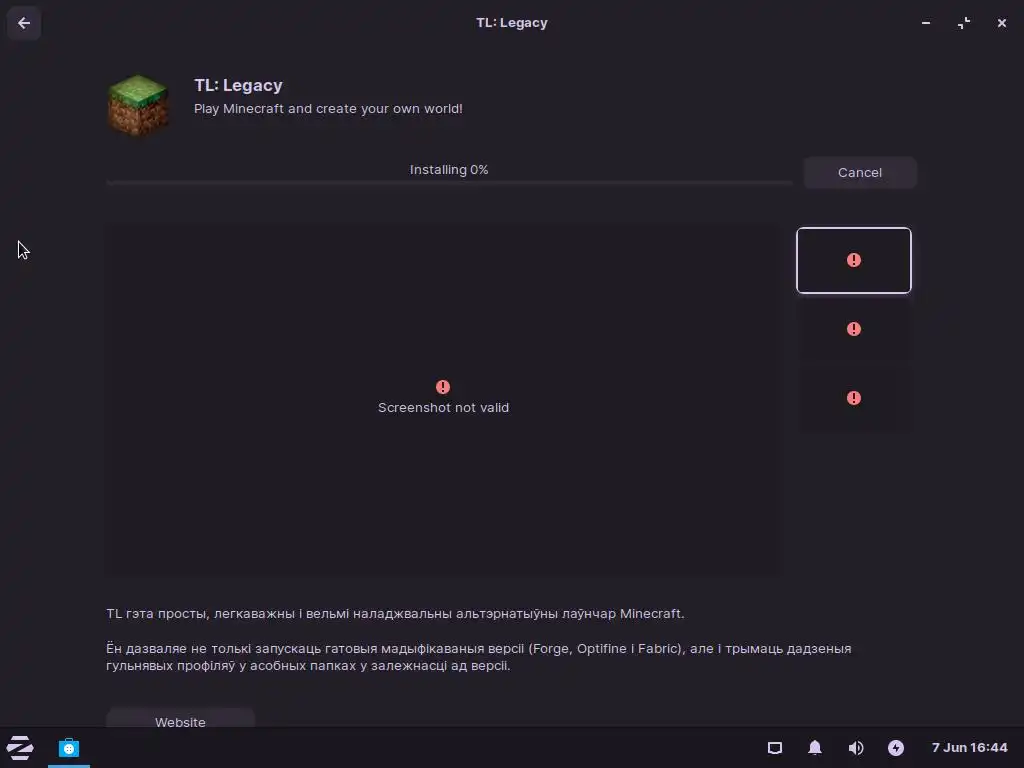
Task: Go back using the arrow button
Action: pyautogui.click(x=24, y=24)
